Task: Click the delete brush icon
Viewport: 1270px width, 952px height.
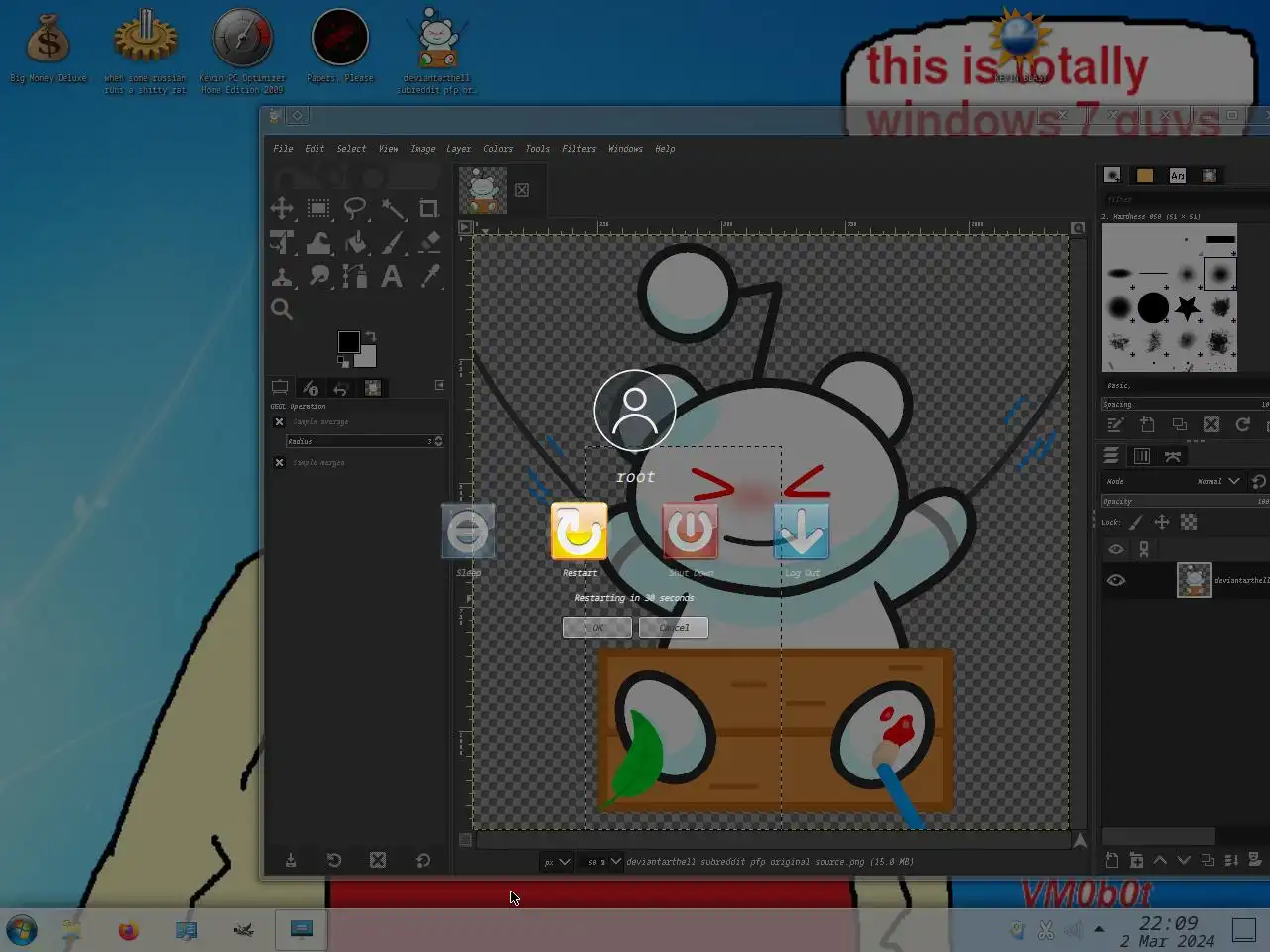Action: pyautogui.click(x=1210, y=424)
